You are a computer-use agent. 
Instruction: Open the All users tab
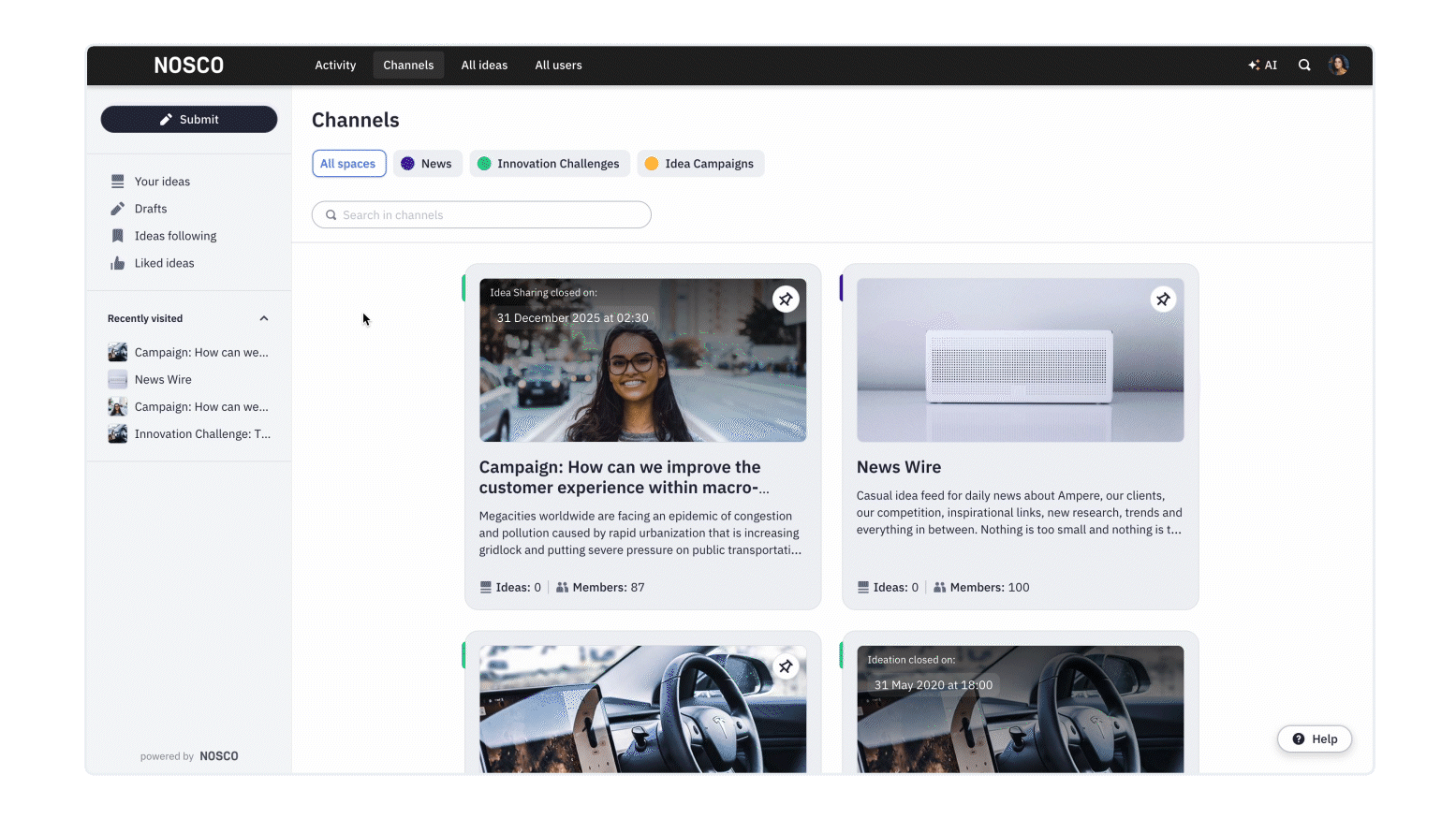(558, 66)
